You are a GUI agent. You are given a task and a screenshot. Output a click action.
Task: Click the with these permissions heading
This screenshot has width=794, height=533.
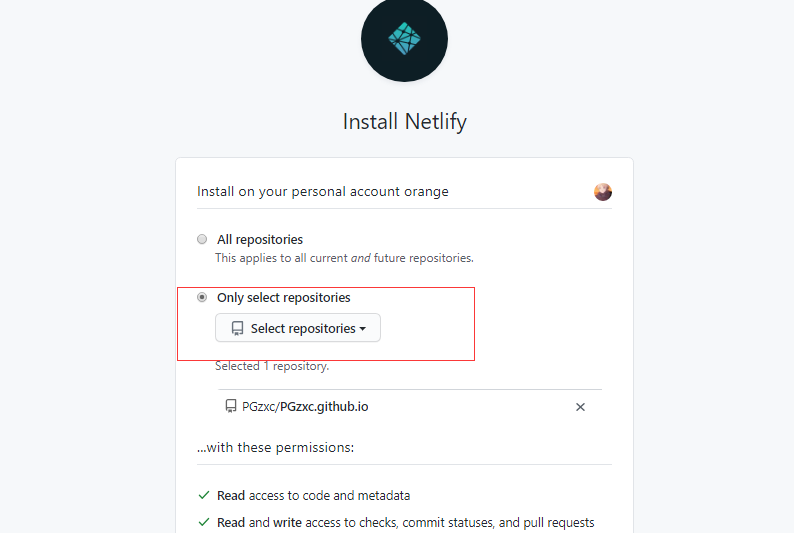(275, 447)
